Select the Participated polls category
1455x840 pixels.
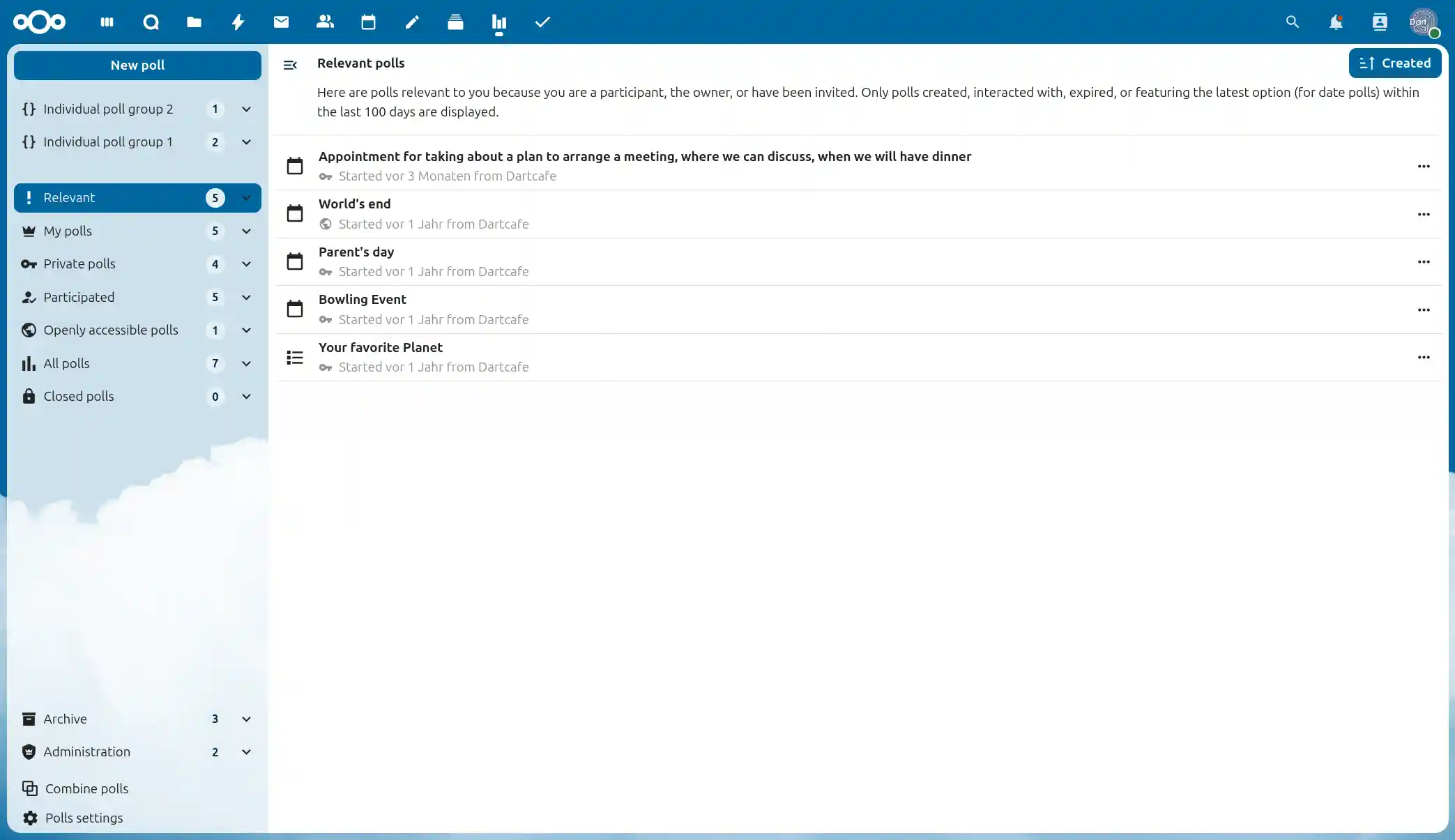pos(79,297)
